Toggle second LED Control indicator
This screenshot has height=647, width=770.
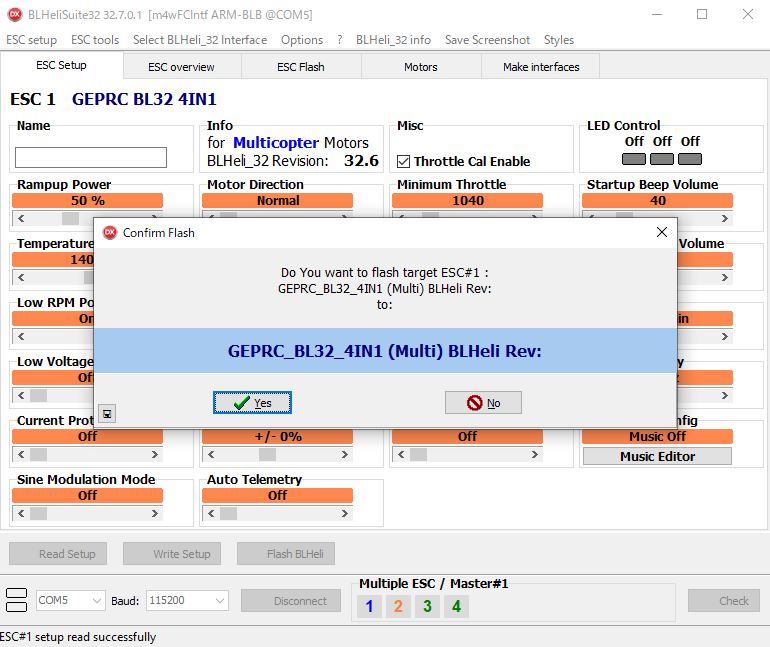pyautogui.click(x=661, y=159)
